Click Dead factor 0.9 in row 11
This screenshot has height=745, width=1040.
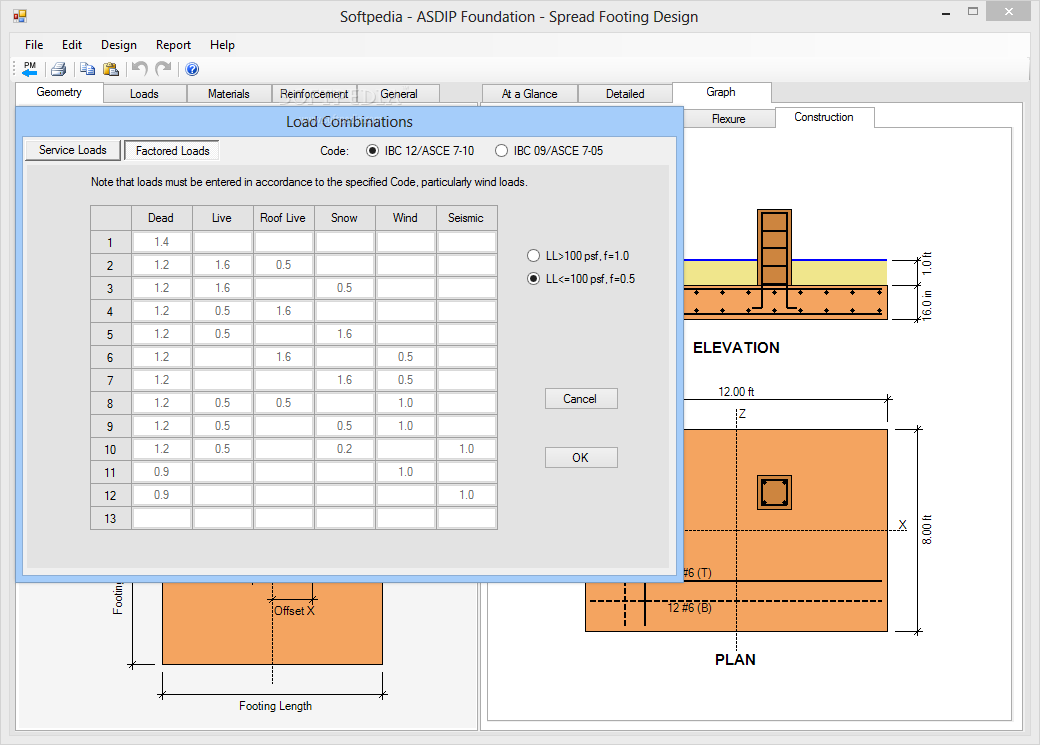click(162, 472)
